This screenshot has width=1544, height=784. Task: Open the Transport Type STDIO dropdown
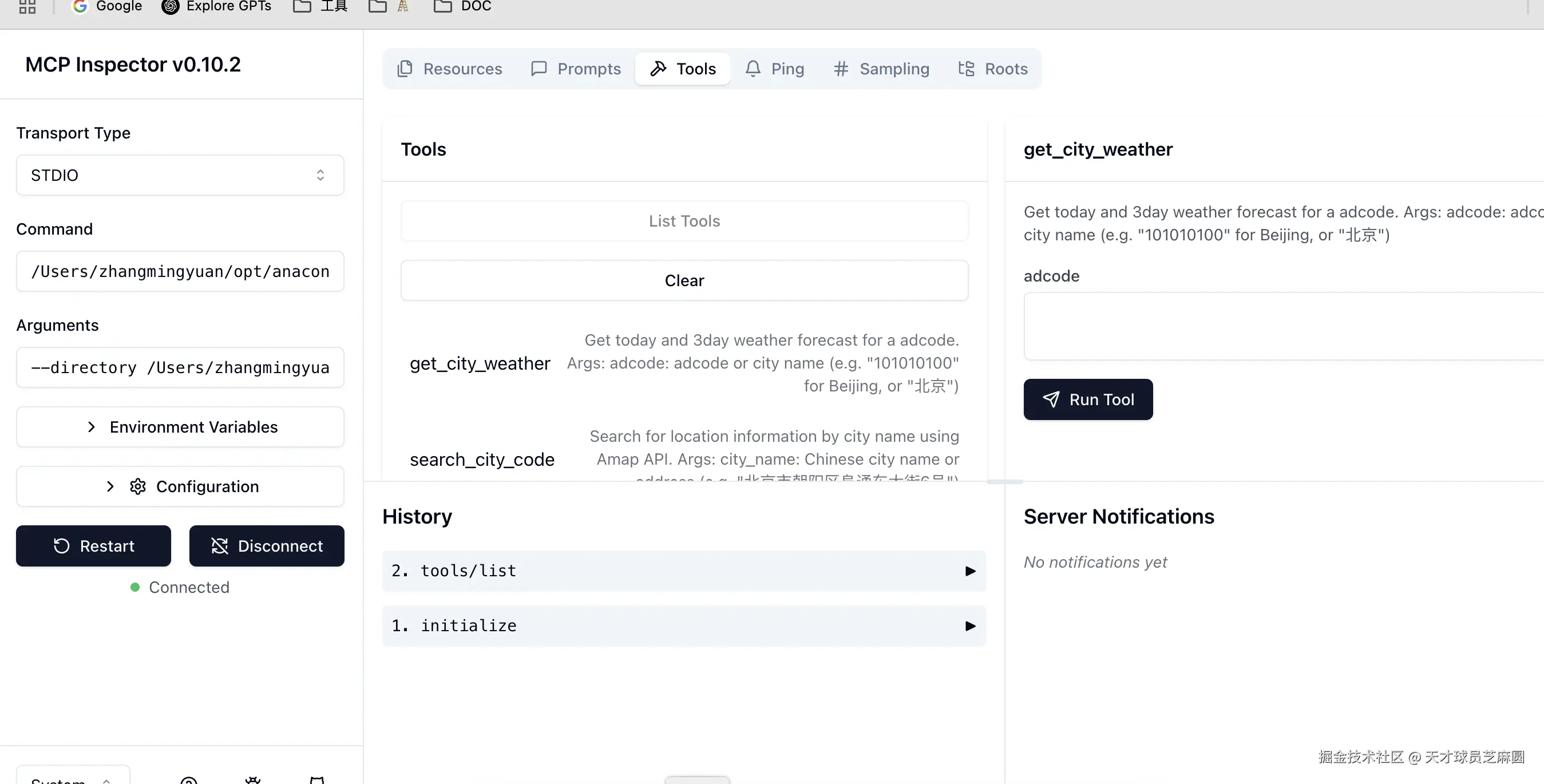180,175
